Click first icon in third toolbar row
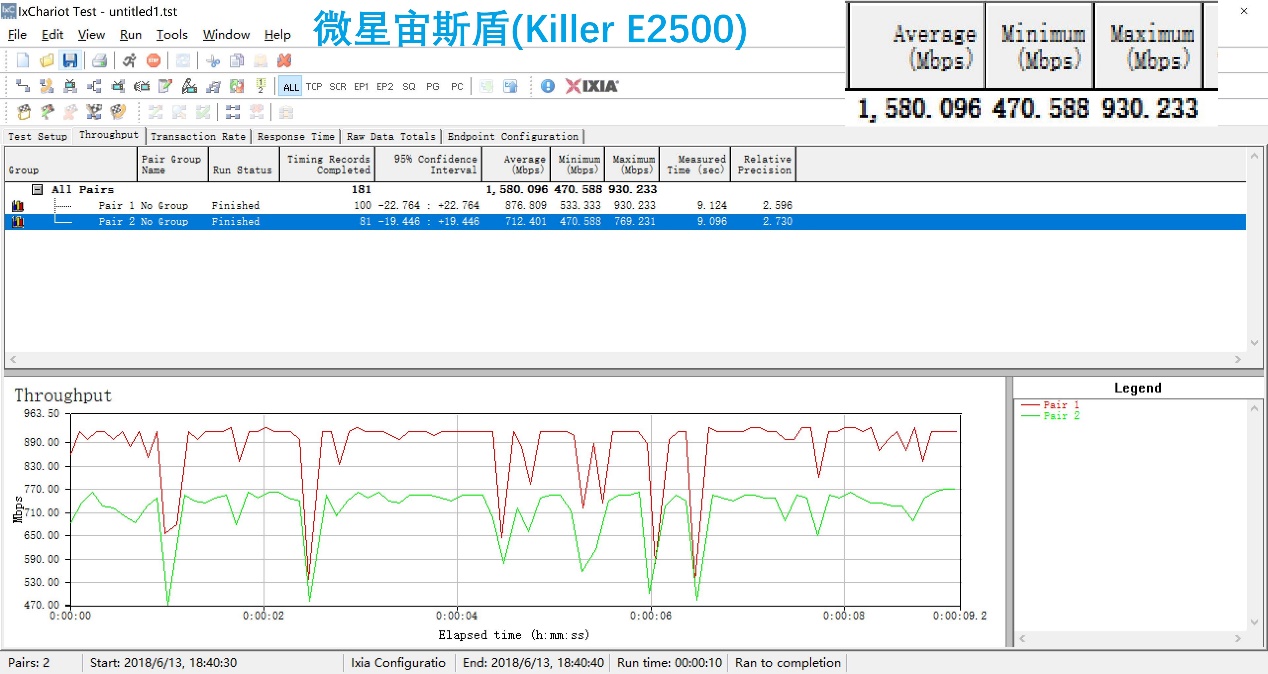This screenshot has height=674, width=1268. pyautogui.click(x=23, y=111)
